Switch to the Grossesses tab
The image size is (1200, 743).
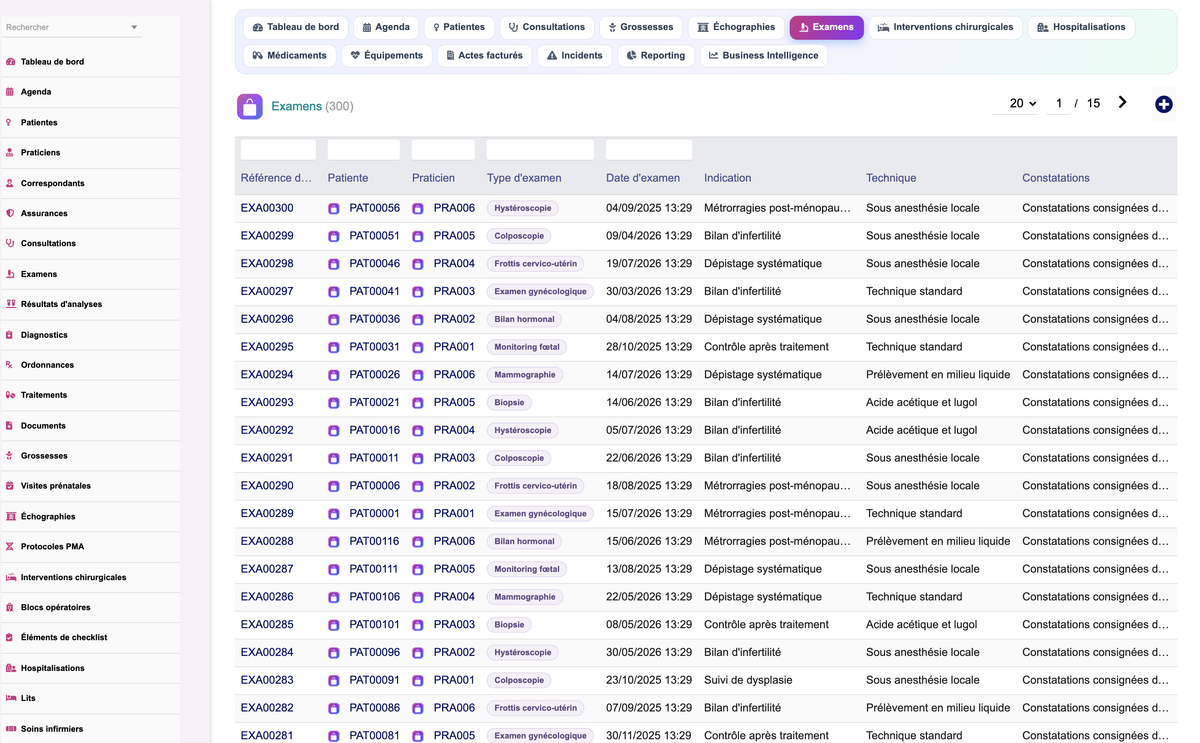point(640,27)
